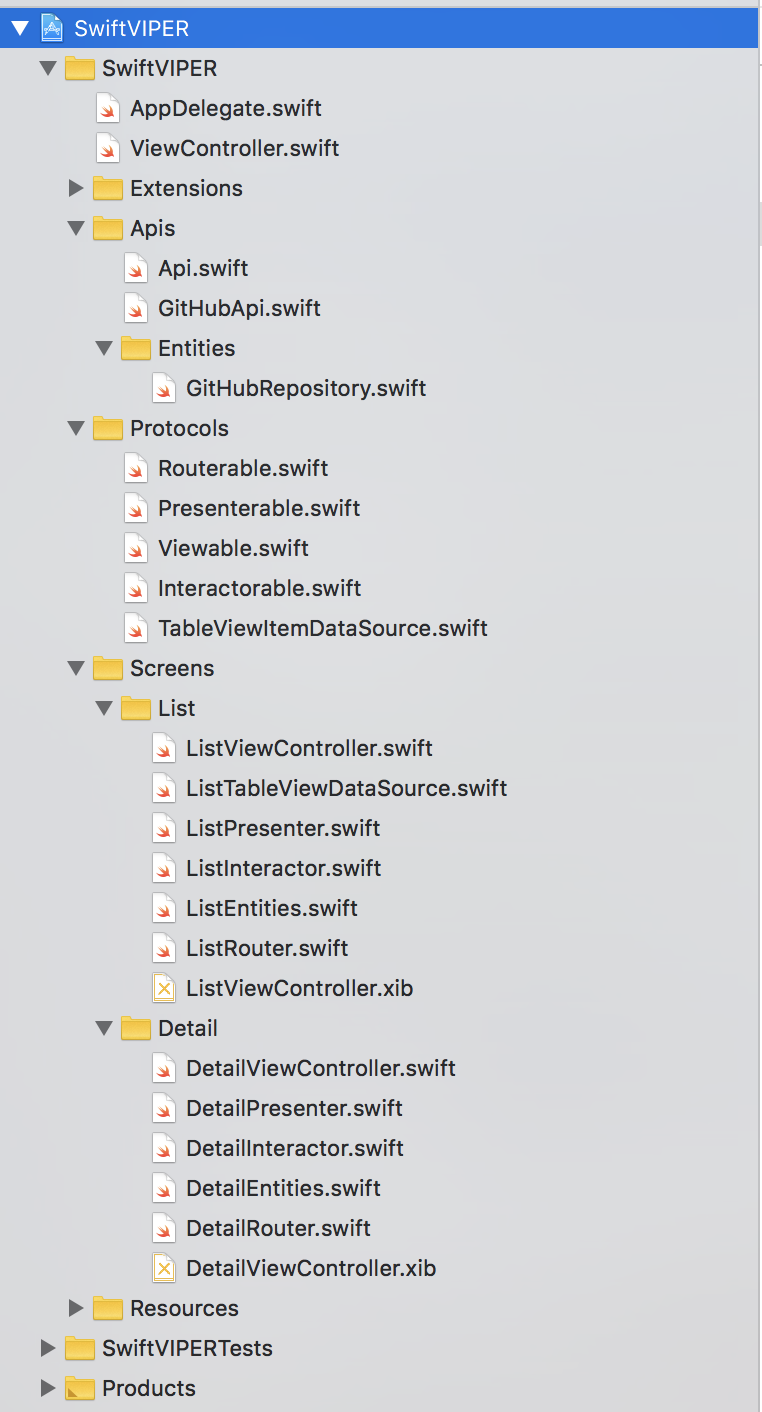
Task: Click the Products folder icon
Action: click(79, 1388)
